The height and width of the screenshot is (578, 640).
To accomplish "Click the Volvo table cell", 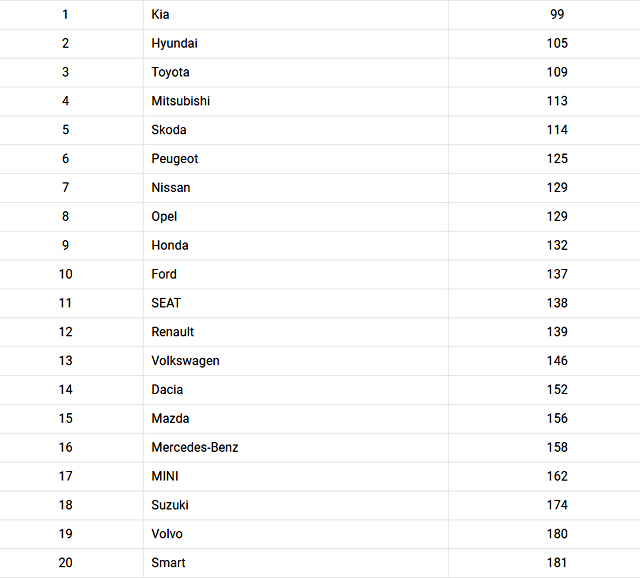I will pyautogui.click(x=167, y=534).
